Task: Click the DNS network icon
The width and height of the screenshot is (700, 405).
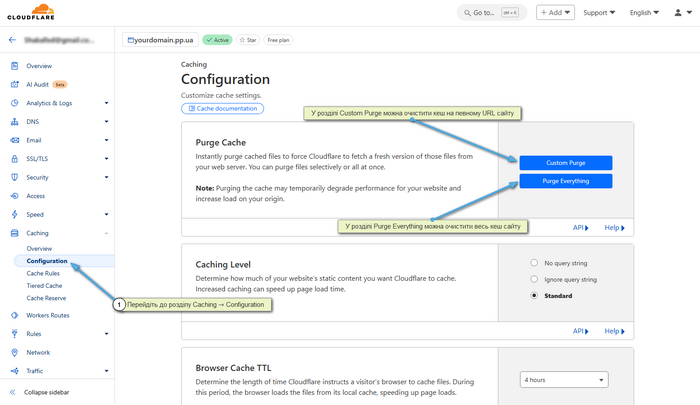Action: [x=14, y=121]
